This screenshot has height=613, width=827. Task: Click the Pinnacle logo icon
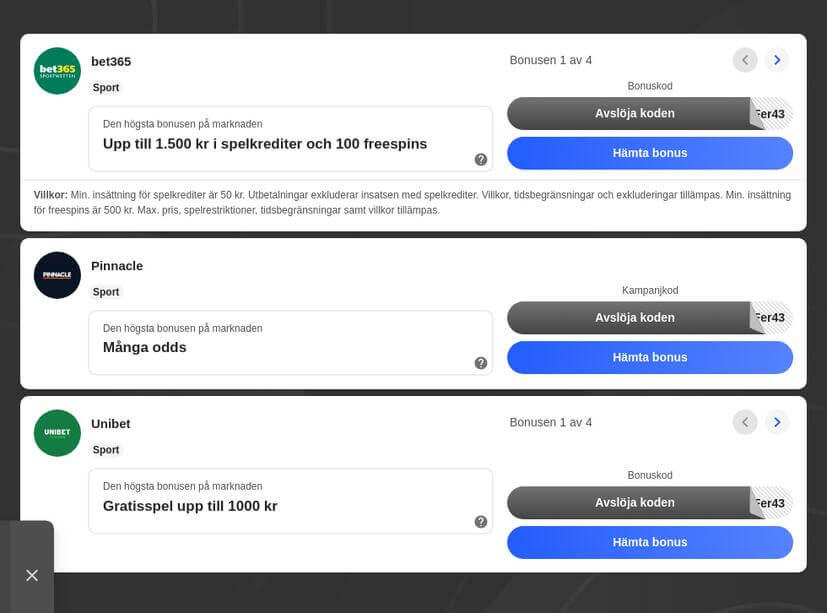pos(57,275)
